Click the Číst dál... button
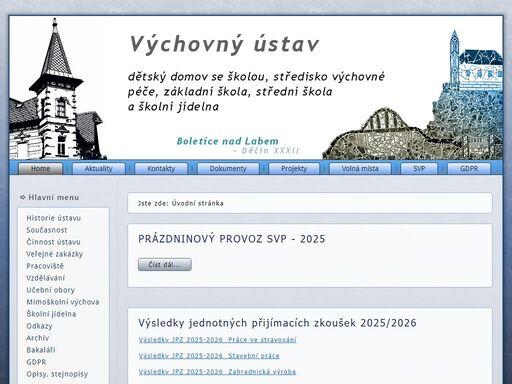This screenshot has width=512, height=384. pos(165,265)
